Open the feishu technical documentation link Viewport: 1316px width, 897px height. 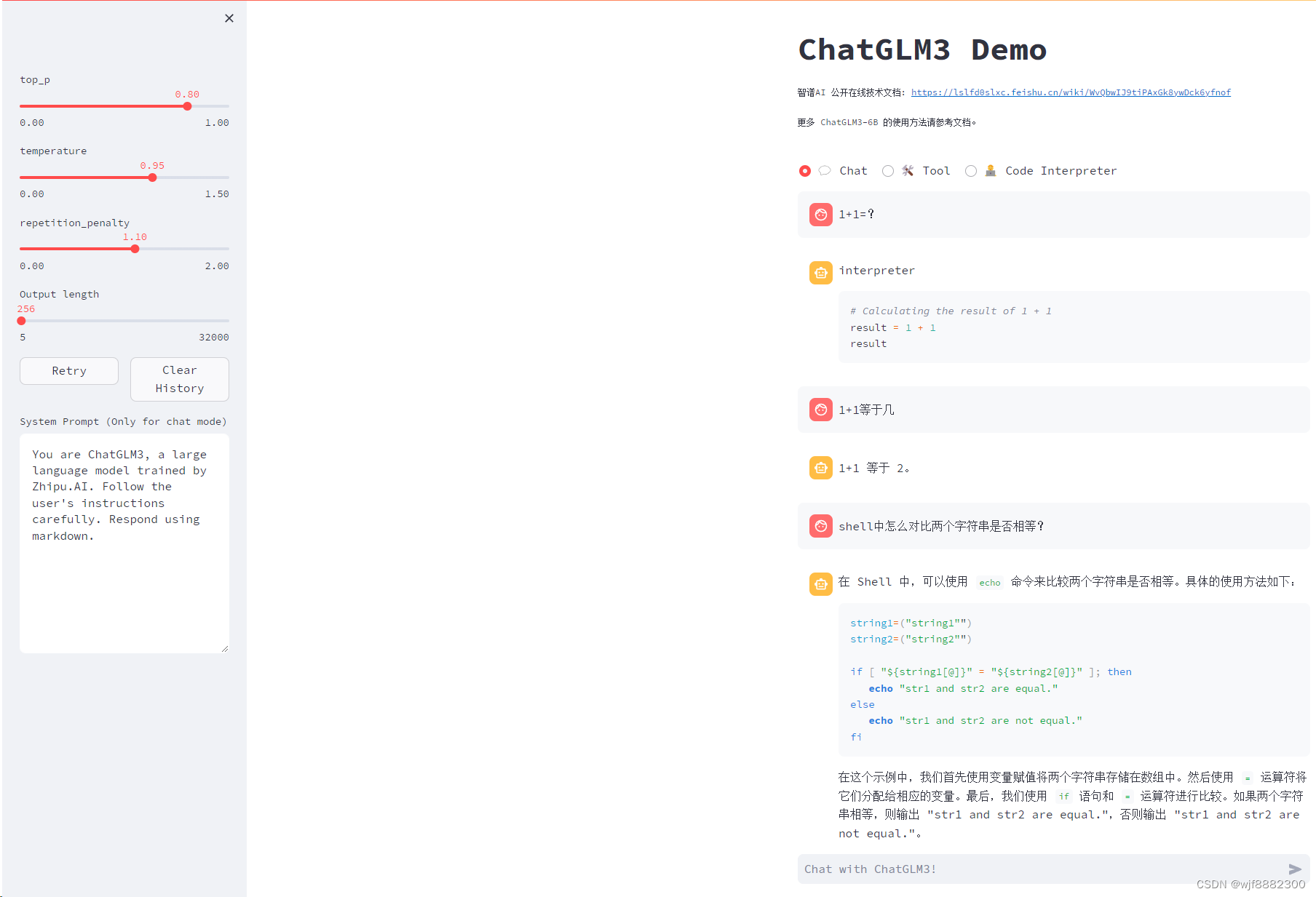(1071, 92)
